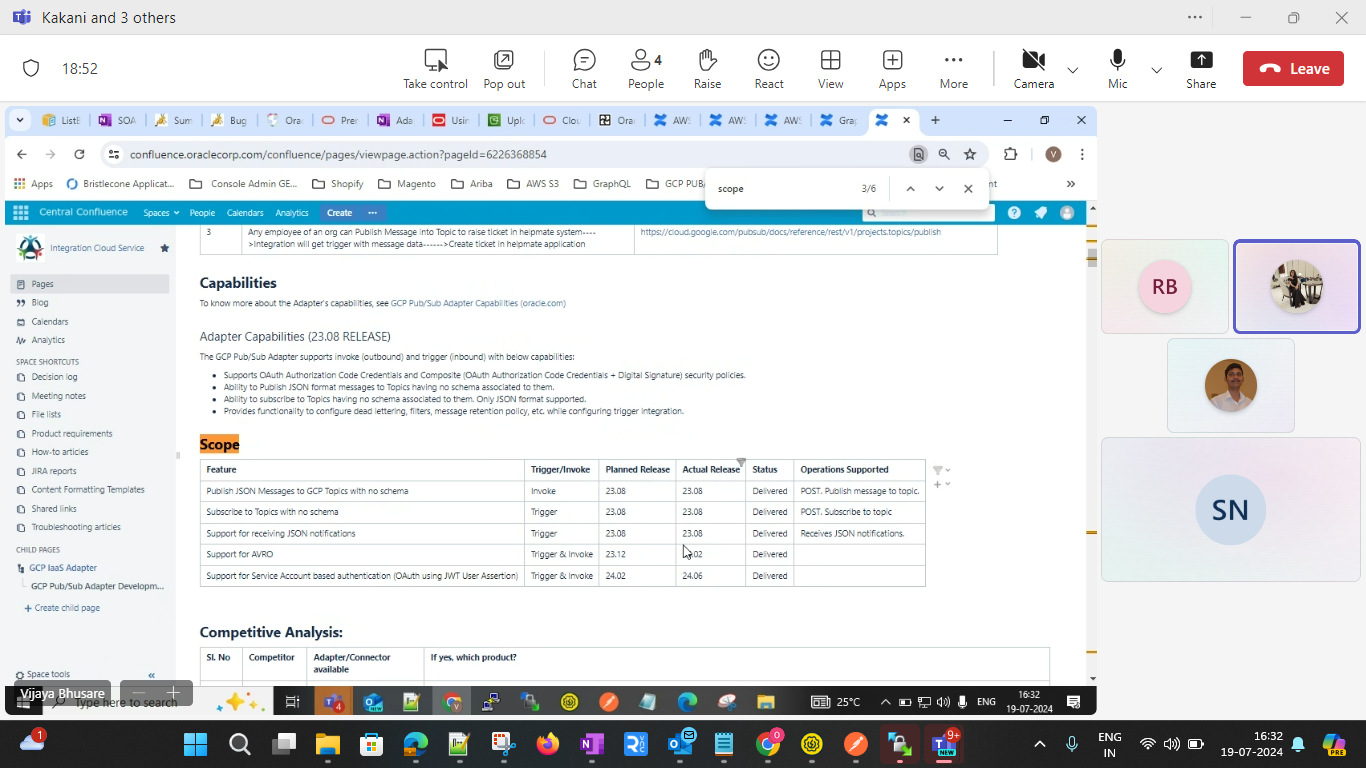
Task: Open the Windows Start menu
Action: click(x=195, y=743)
